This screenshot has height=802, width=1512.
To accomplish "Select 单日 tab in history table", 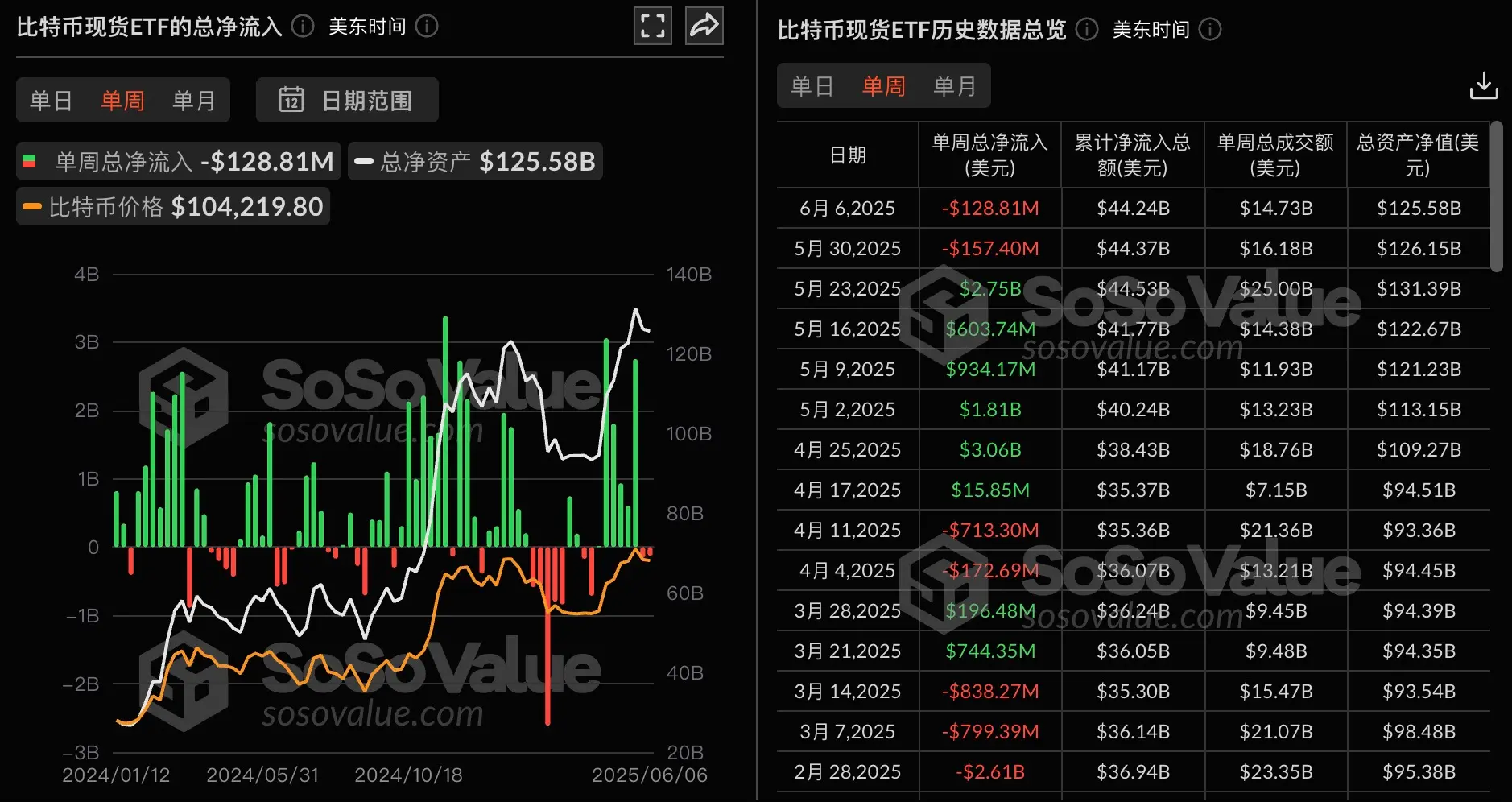I will (812, 86).
